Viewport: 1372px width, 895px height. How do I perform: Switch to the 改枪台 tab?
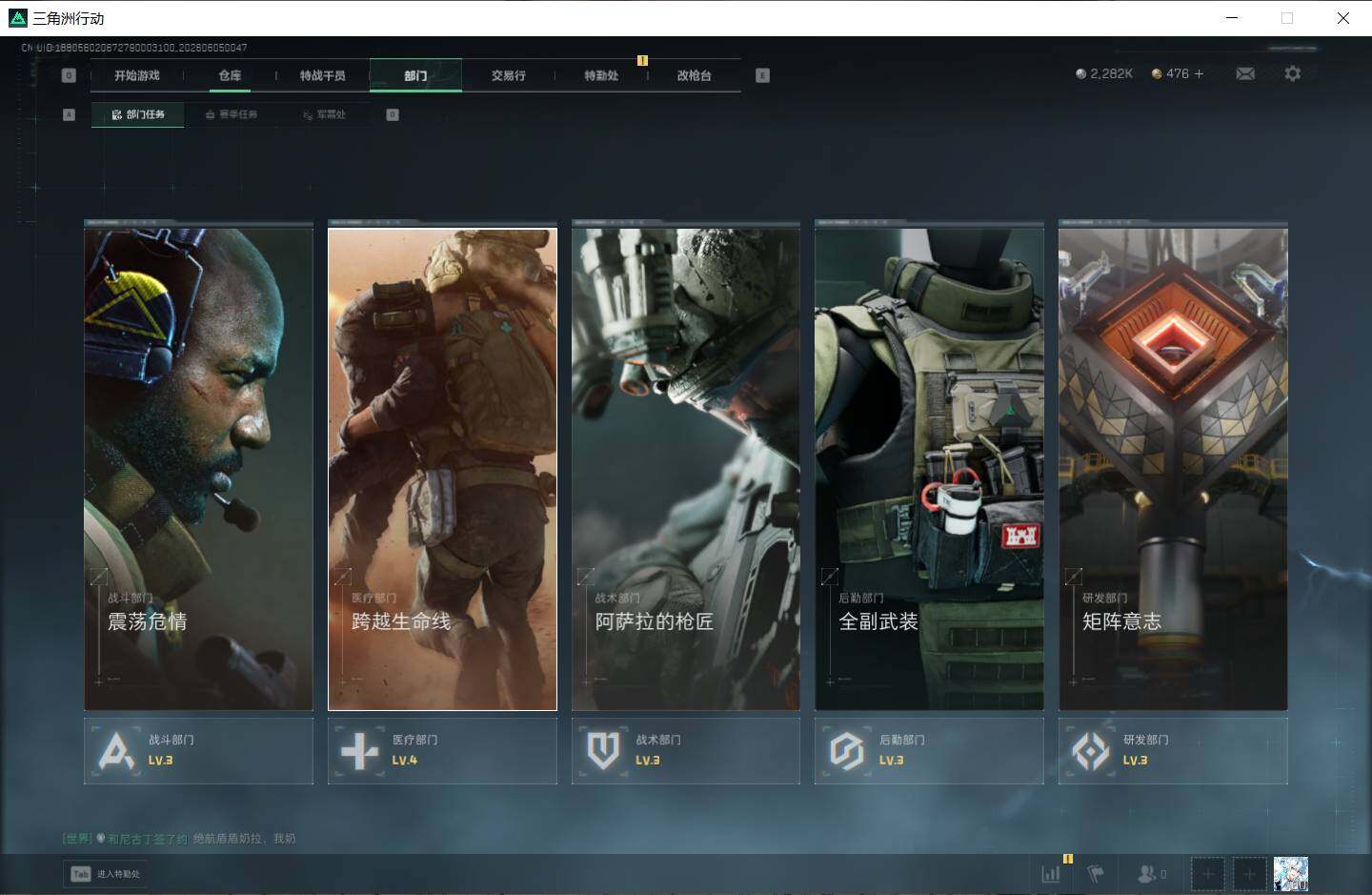coord(694,75)
